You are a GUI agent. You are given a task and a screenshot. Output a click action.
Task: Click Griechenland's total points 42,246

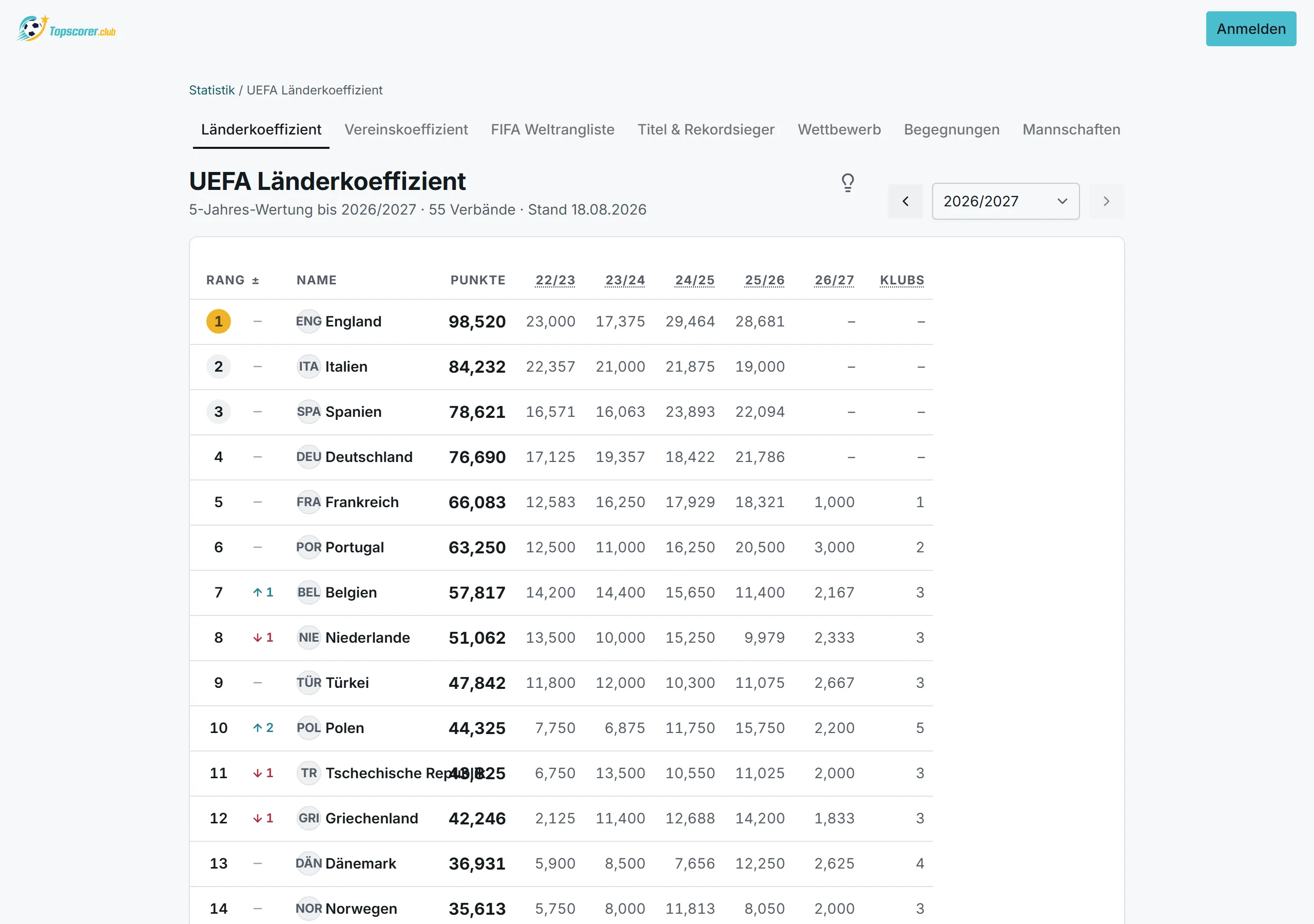pyautogui.click(x=477, y=819)
